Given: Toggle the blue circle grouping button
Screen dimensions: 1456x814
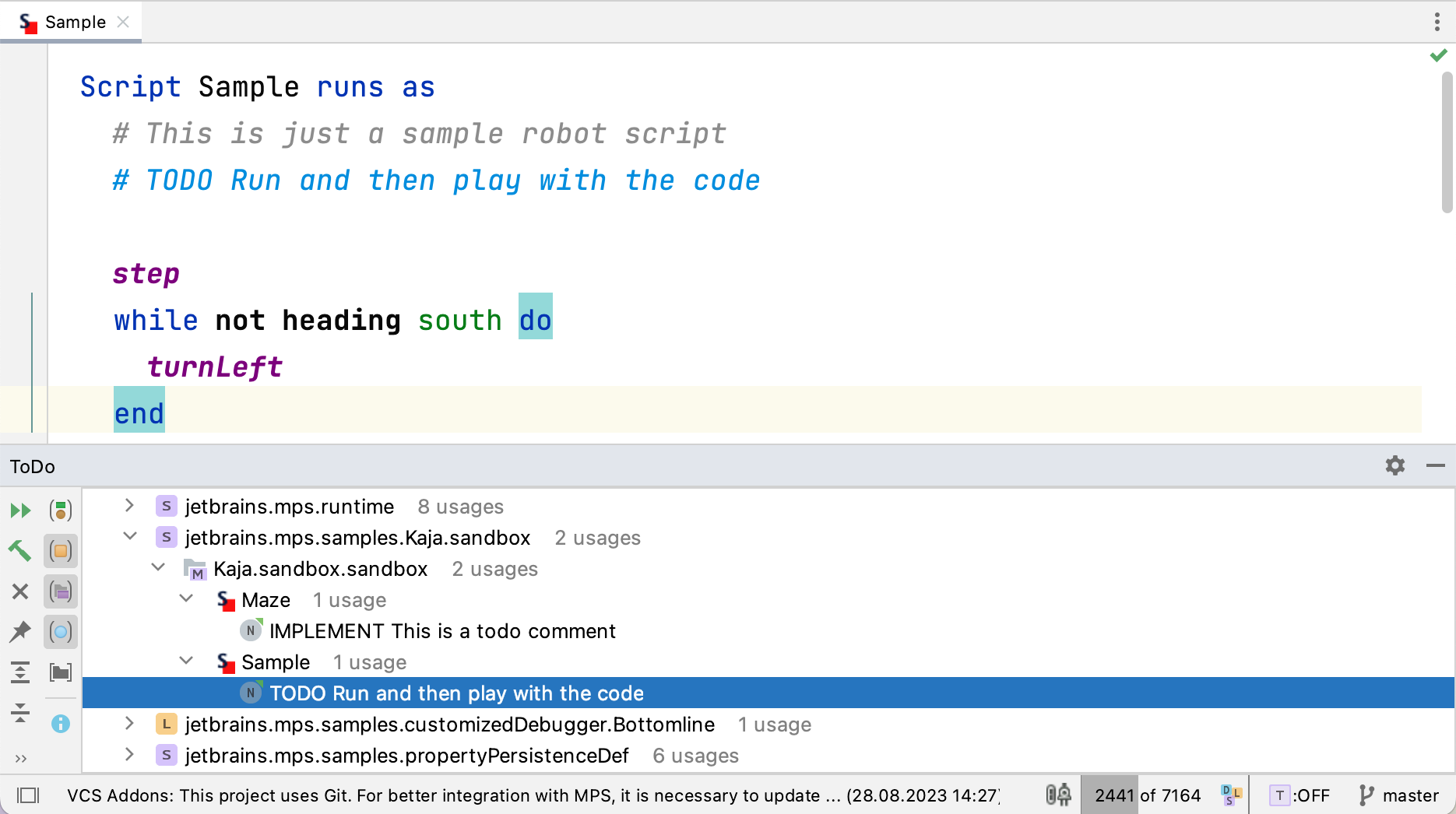Looking at the screenshot, I should [x=61, y=632].
